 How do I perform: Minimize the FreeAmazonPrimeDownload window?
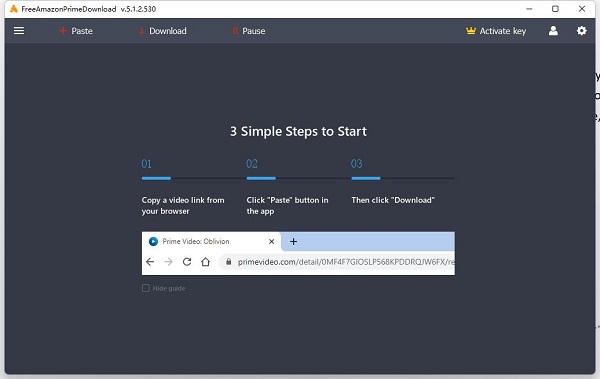[529, 9]
